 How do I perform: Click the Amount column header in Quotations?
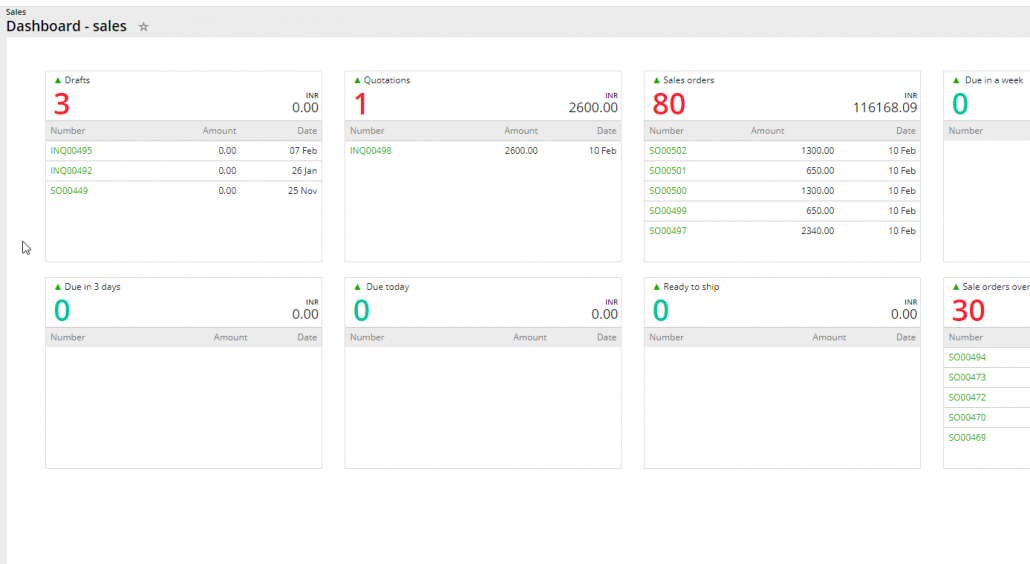[x=521, y=131]
